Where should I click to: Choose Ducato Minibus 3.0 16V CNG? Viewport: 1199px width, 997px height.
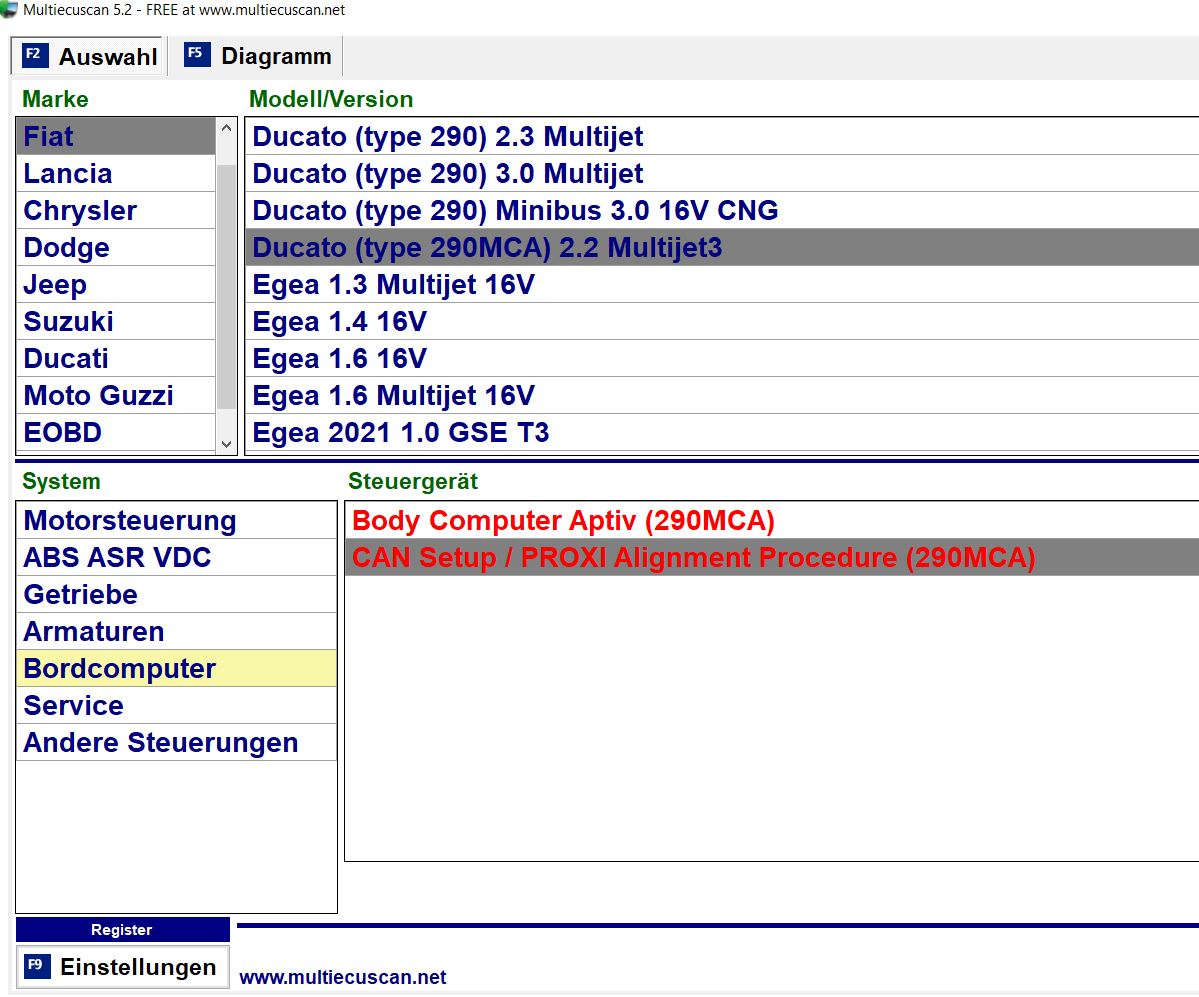(x=722, y=210)
